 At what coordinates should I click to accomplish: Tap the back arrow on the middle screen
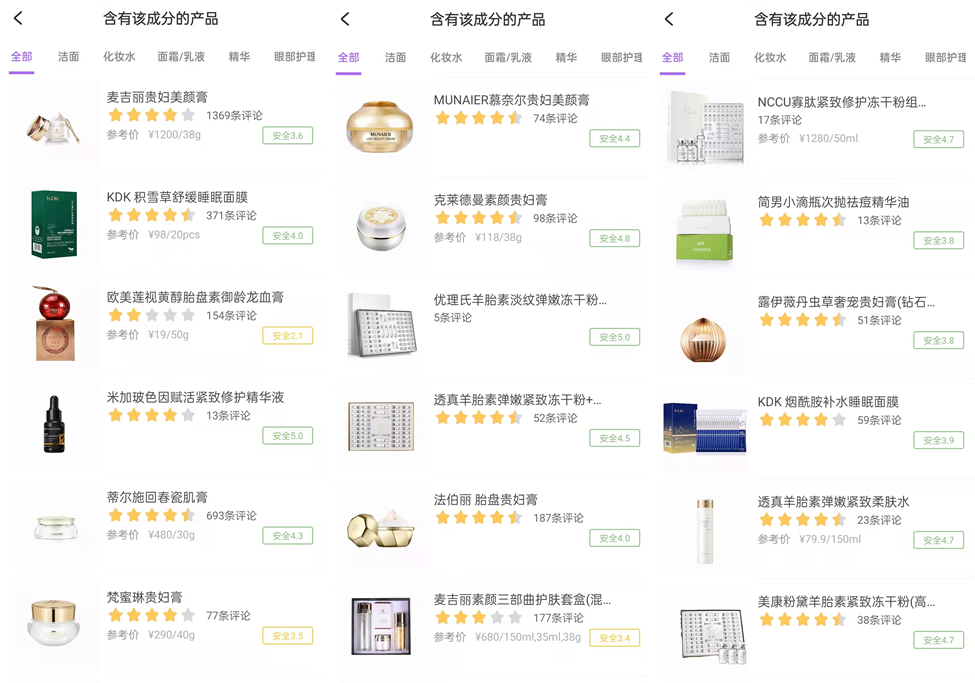(345, 19)
